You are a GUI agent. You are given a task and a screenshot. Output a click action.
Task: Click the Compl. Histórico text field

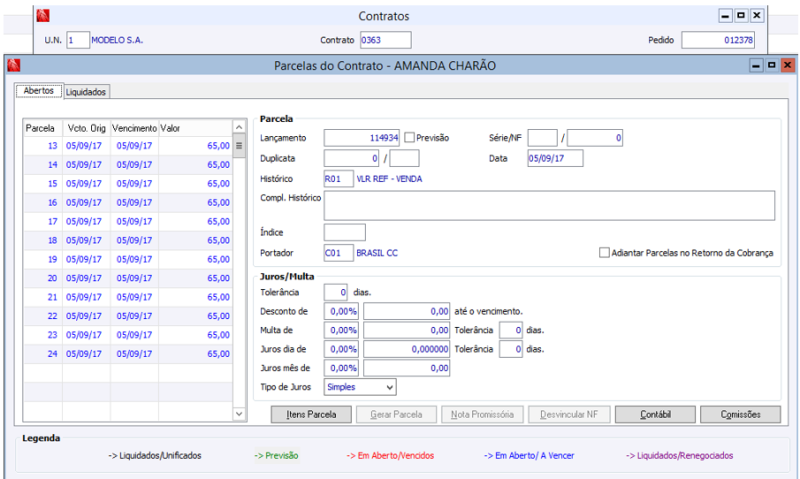point(549,205)
